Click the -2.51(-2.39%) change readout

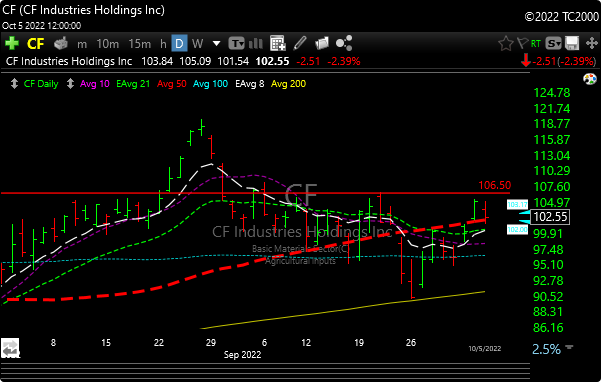pyautogui.click(x=564, y=61)
